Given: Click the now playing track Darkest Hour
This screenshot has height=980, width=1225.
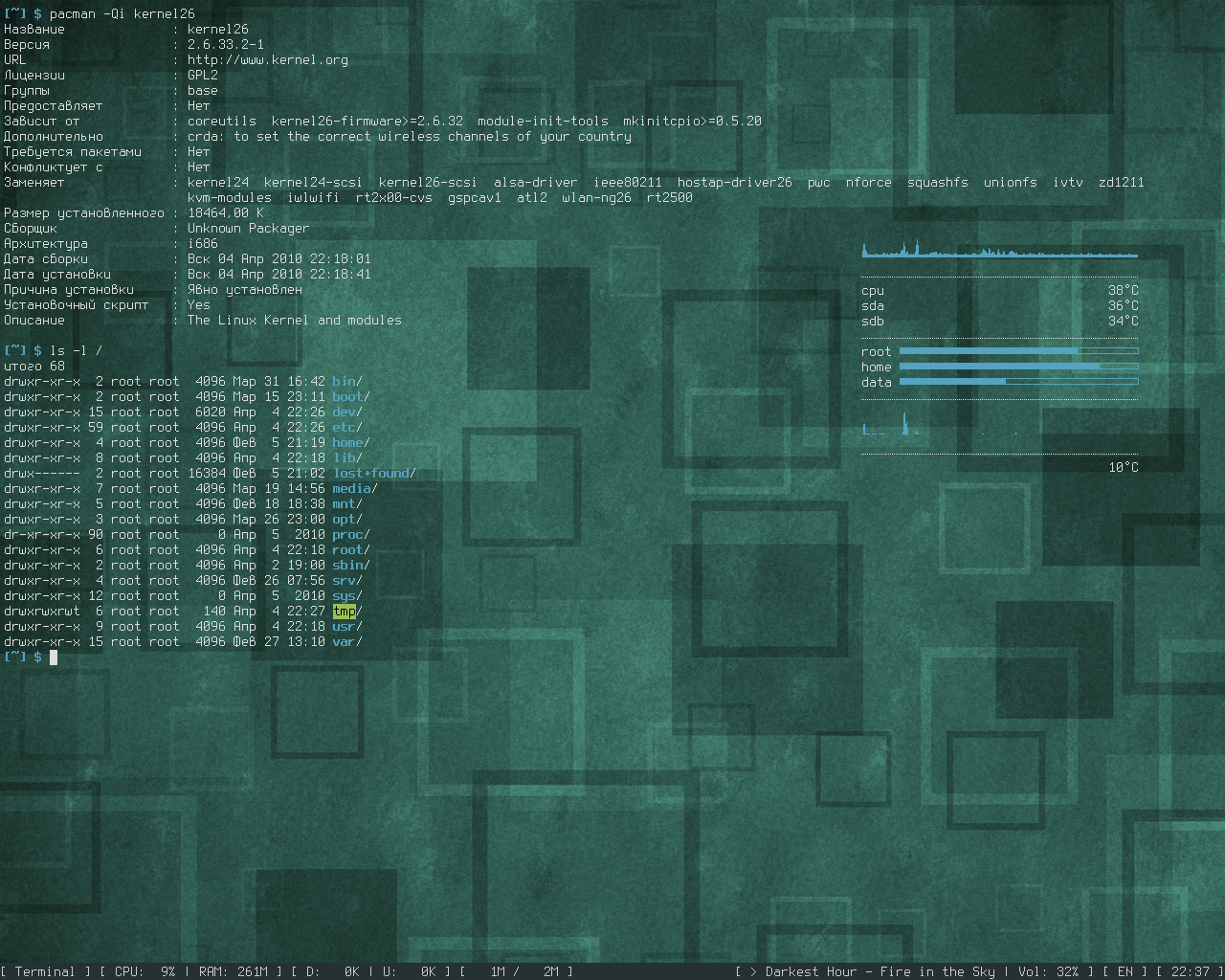Looking at the screenshot, I should [x=880, y=971].
